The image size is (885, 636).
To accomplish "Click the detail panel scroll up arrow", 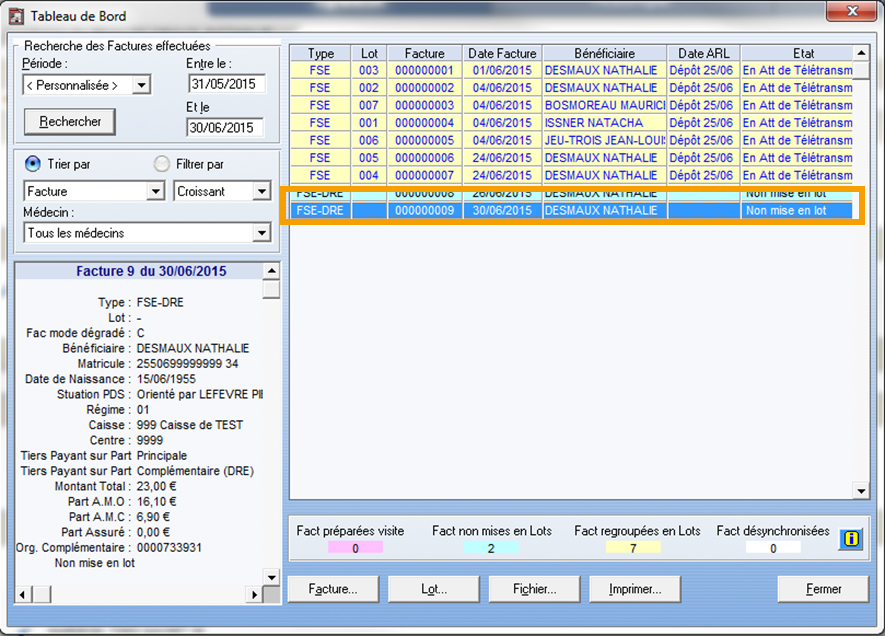I will [271, 271].
